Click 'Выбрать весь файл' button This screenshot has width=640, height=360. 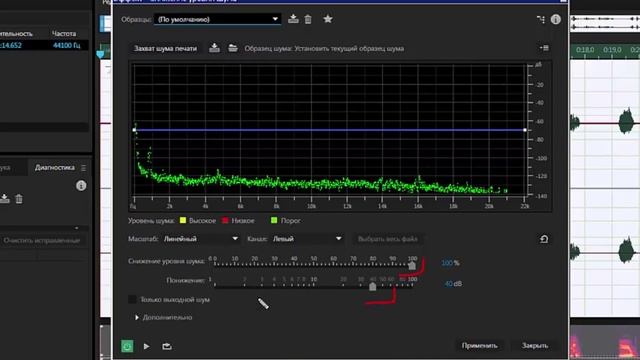coord(388,239)
